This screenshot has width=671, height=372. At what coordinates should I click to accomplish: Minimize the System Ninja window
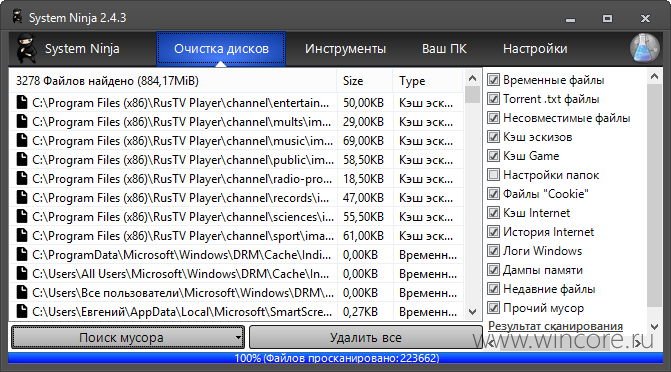point(570,19)
